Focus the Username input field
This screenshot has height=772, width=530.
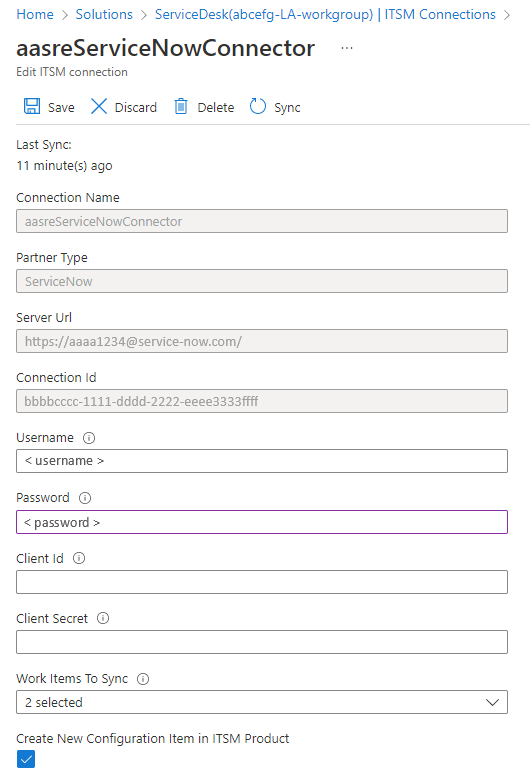[262, 461]
